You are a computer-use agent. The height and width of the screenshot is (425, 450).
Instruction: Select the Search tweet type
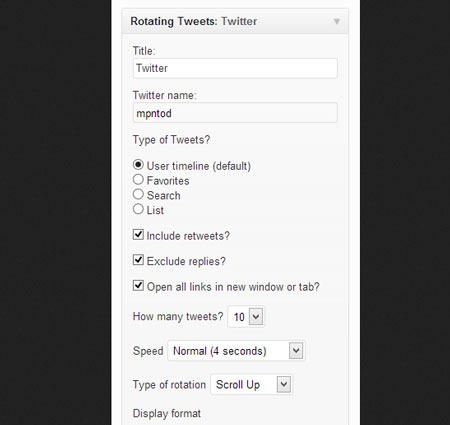(138, 194)
